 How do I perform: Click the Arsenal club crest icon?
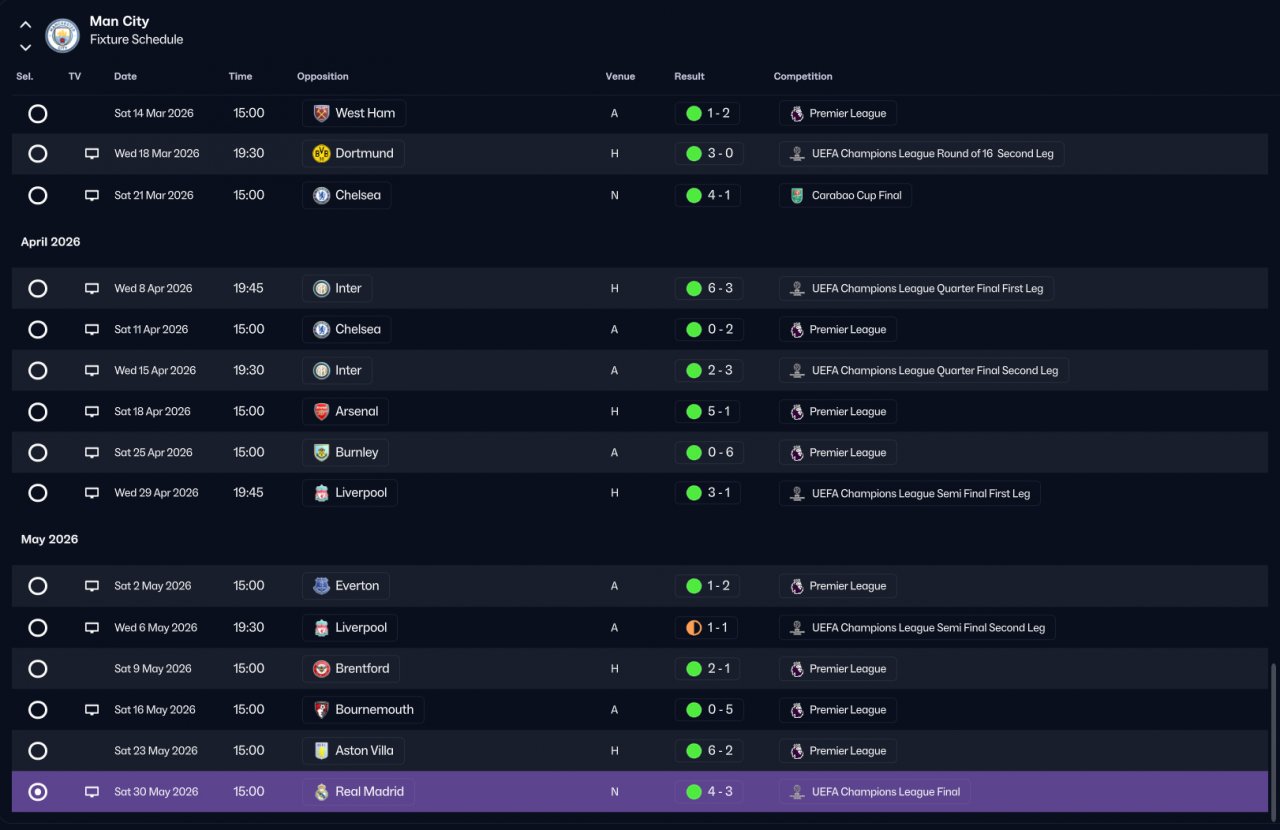[x=321, y=412]
